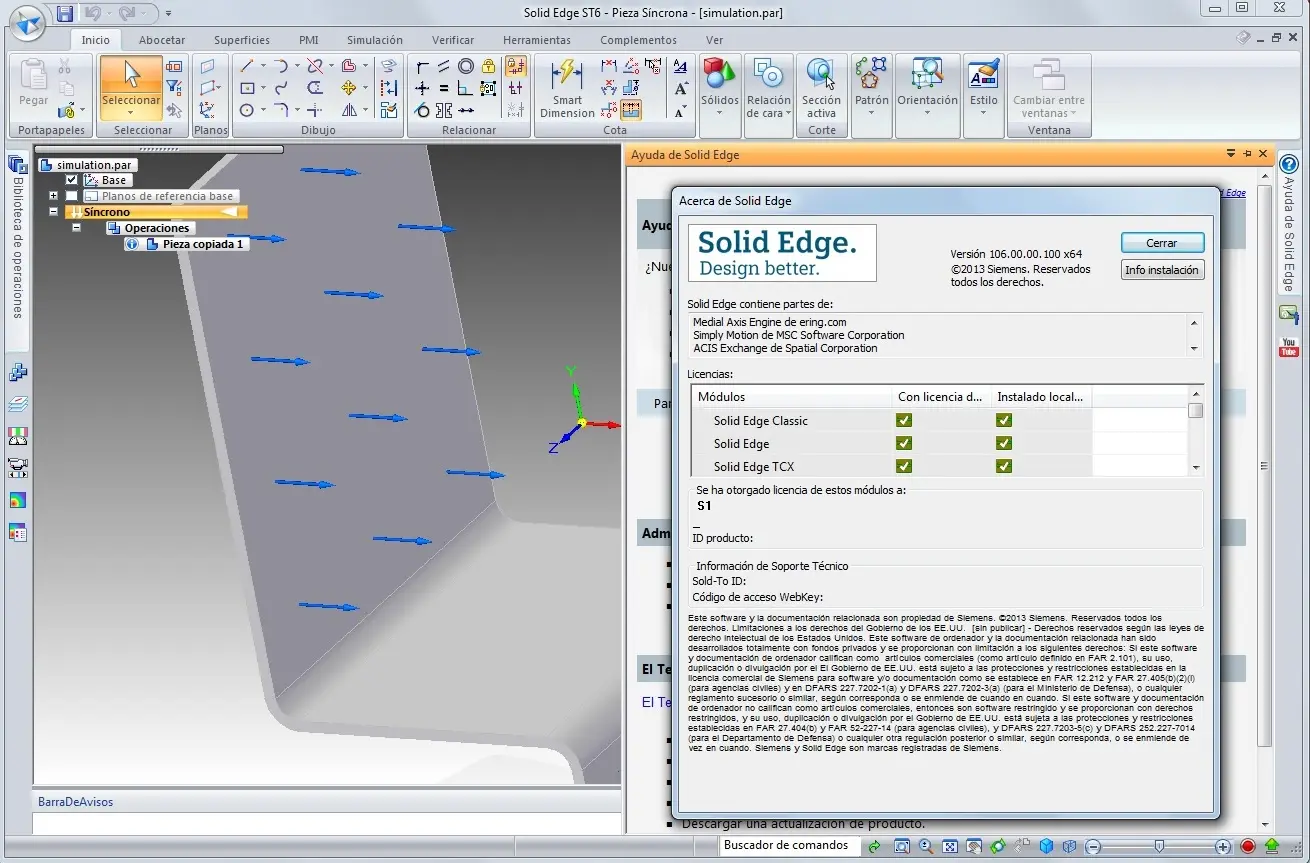This screenshot has height=863, width=1310.
Task: Select the circle drawing tool
Action: click(247, 110)
